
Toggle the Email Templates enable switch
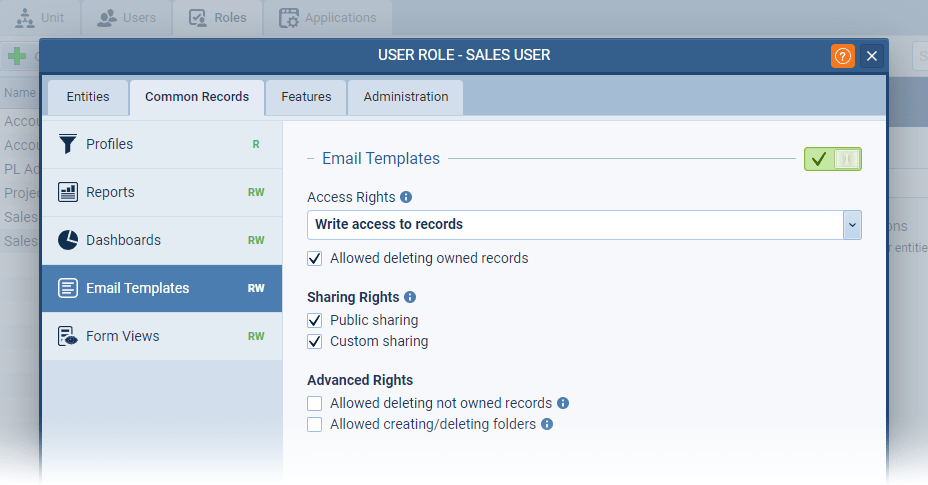pyautogui.click(x=832, y=159)
